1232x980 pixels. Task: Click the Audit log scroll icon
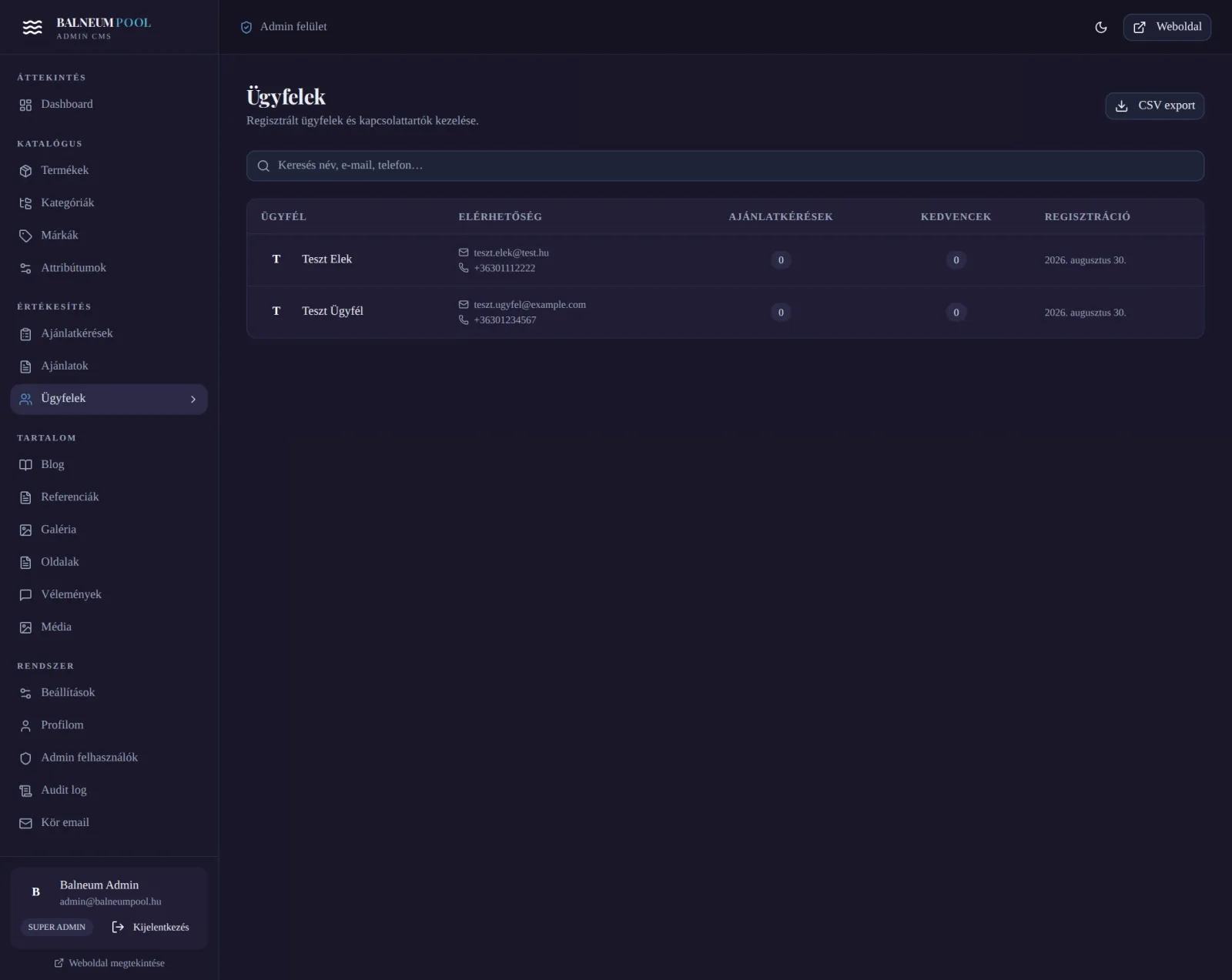25,791
